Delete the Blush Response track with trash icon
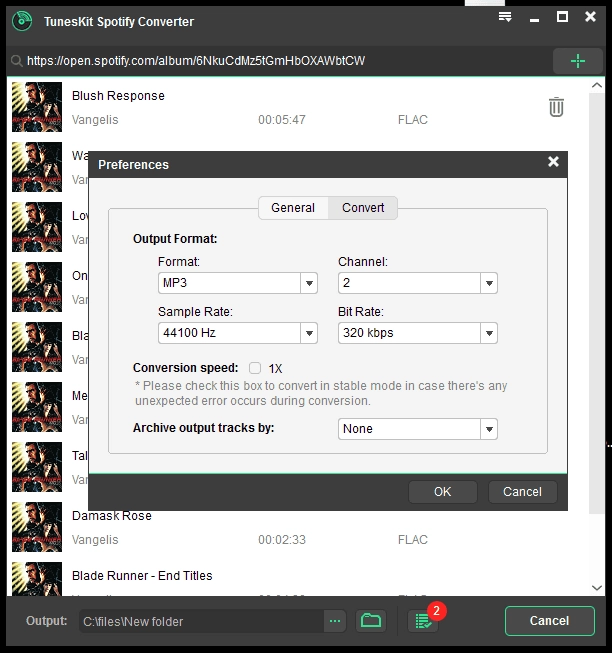Screen dimensions: 612x653 point(556,107)
